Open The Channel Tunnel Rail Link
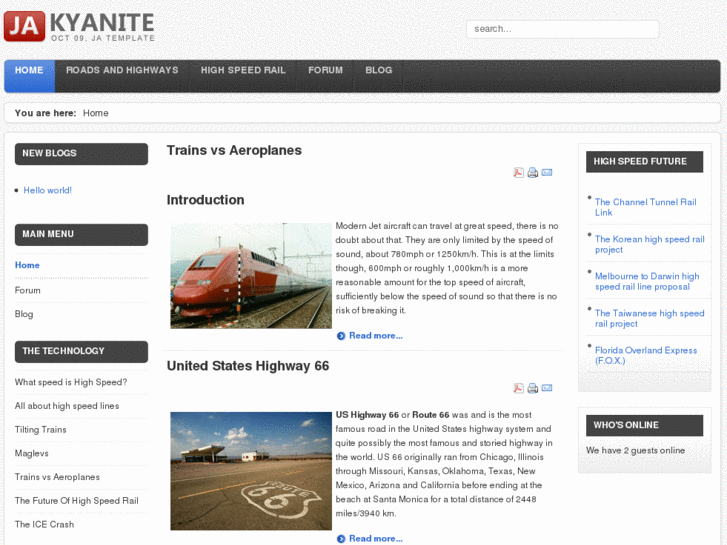Viewport: 727px width, 545px height. click(x=645, y=207)
